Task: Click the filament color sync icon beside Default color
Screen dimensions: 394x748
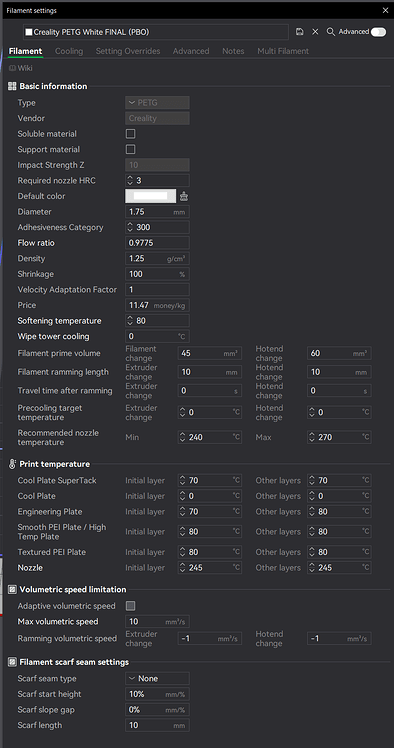Action: point(184,196)
